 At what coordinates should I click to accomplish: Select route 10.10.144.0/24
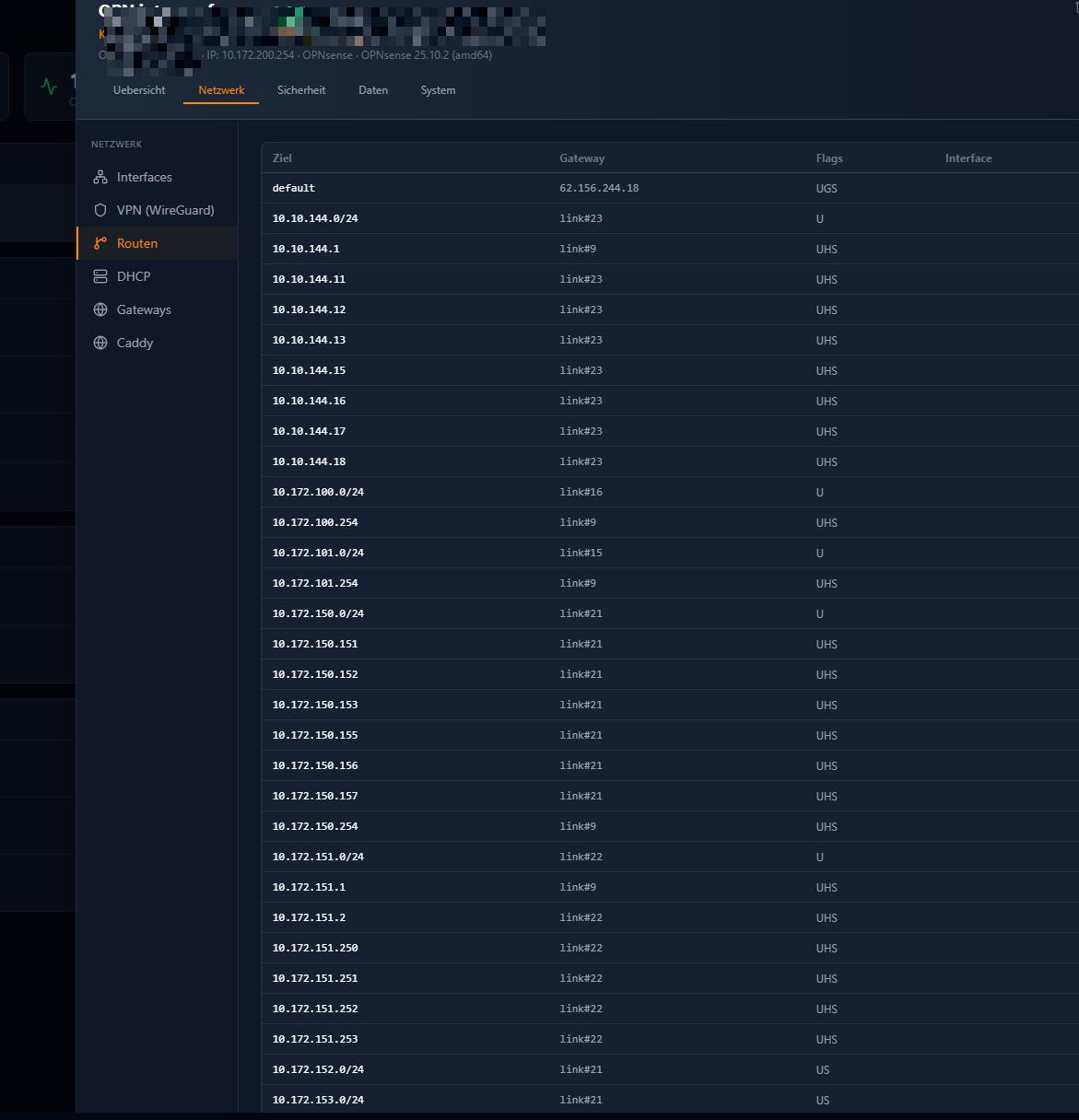(x=670, y=218)
